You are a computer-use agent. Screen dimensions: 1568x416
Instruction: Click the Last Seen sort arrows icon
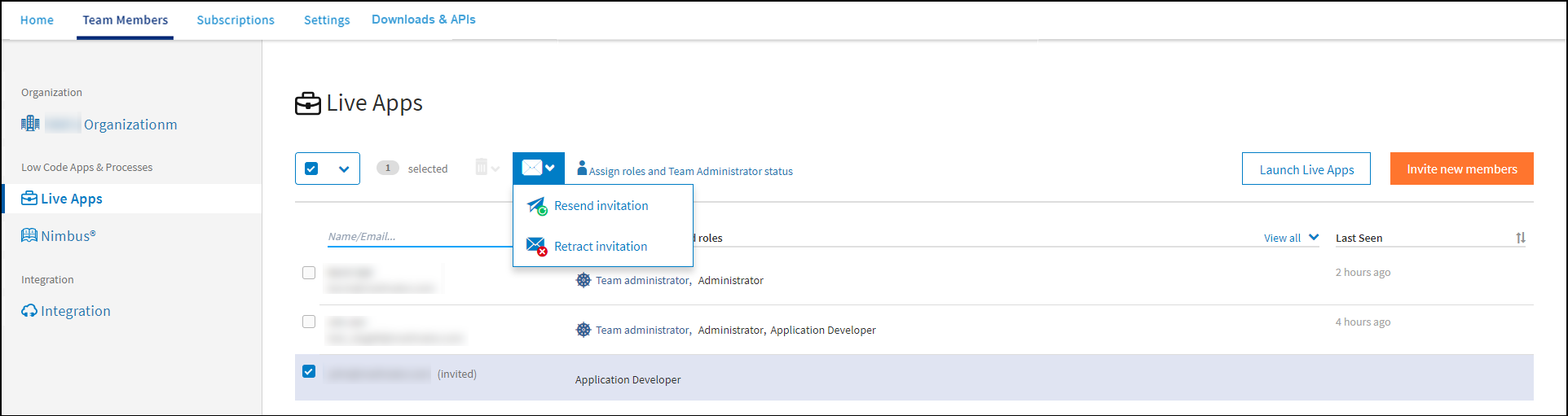pyautogui.click(x=1520, y=238)
